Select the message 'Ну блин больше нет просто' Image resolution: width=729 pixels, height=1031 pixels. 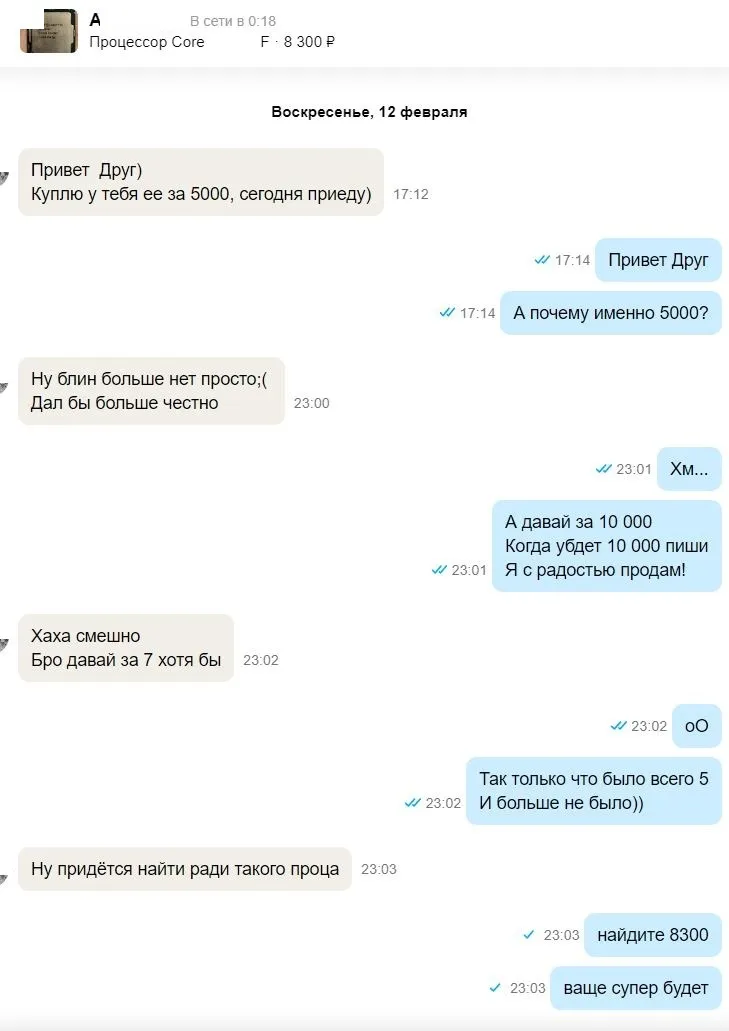point(151,391)
